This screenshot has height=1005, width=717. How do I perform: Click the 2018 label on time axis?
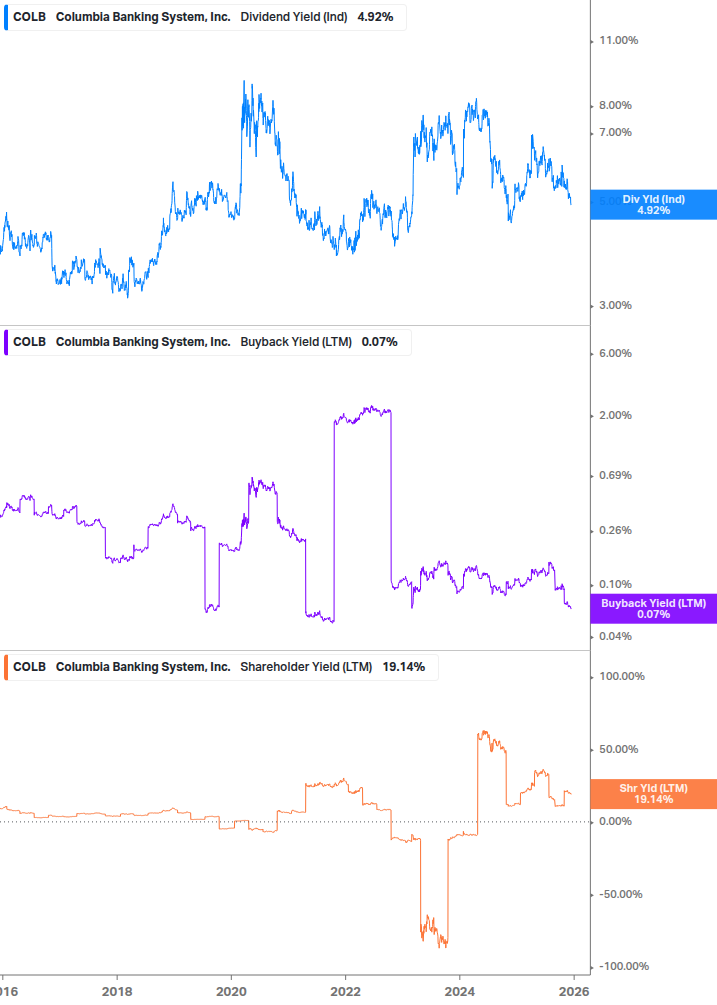point(117,992)
